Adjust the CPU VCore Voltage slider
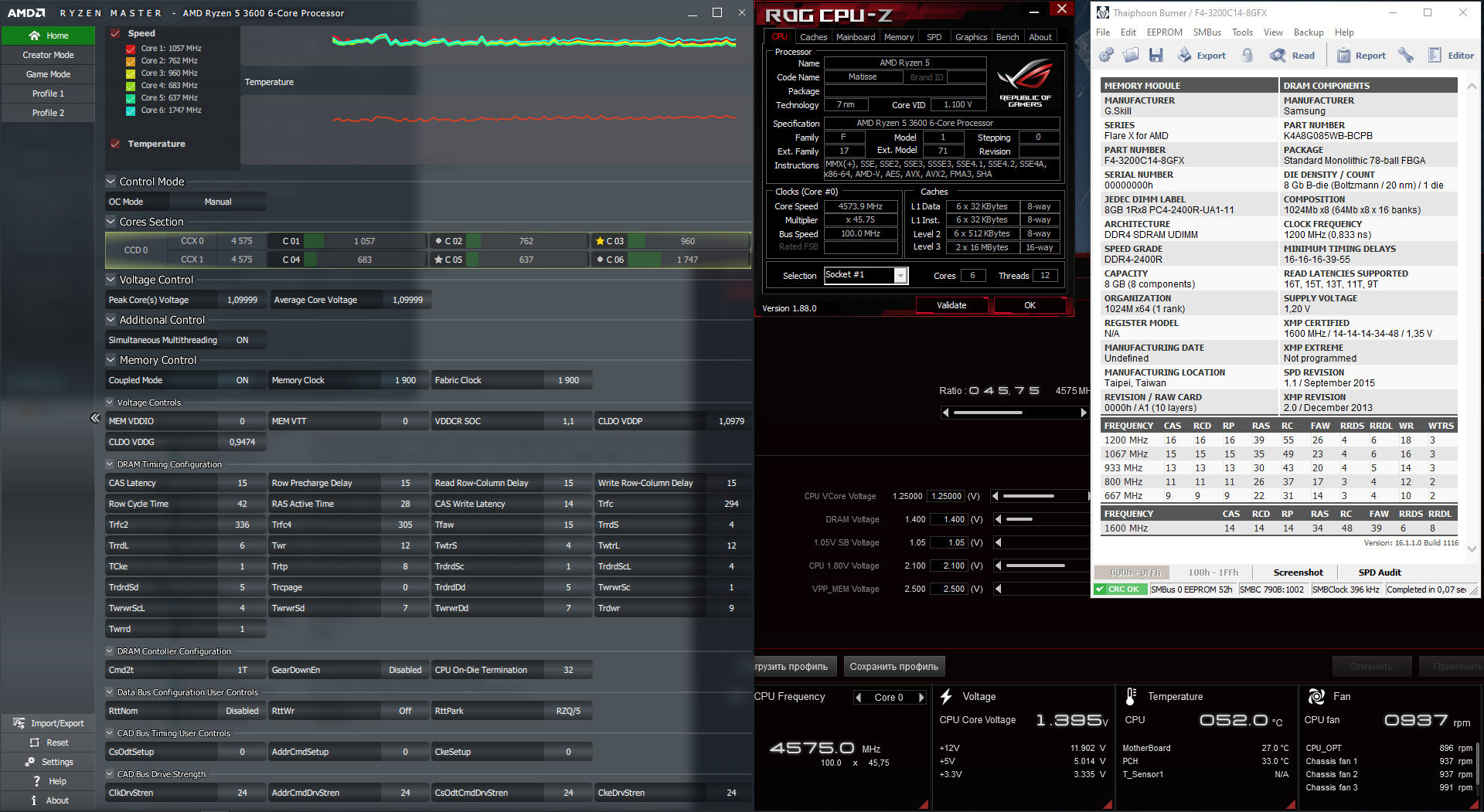 1040,496
